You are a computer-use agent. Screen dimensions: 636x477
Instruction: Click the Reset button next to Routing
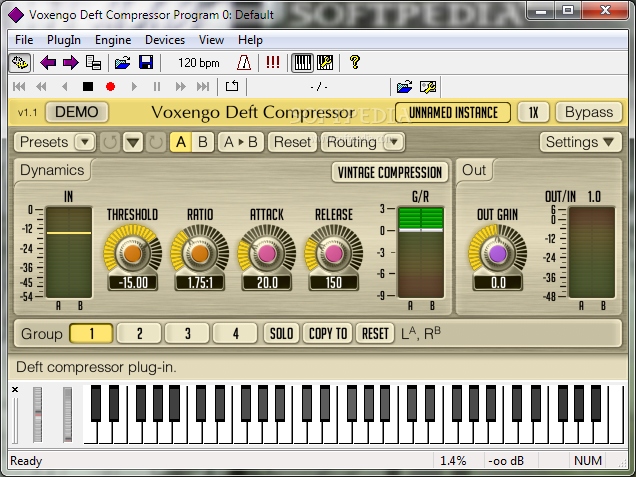point(292,142)
